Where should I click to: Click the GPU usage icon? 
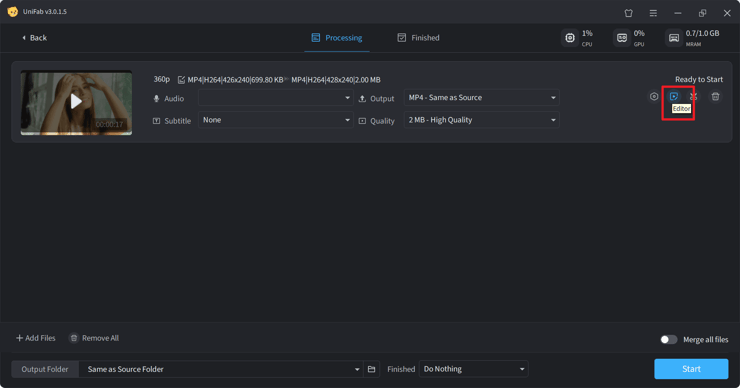click(622, 38)
